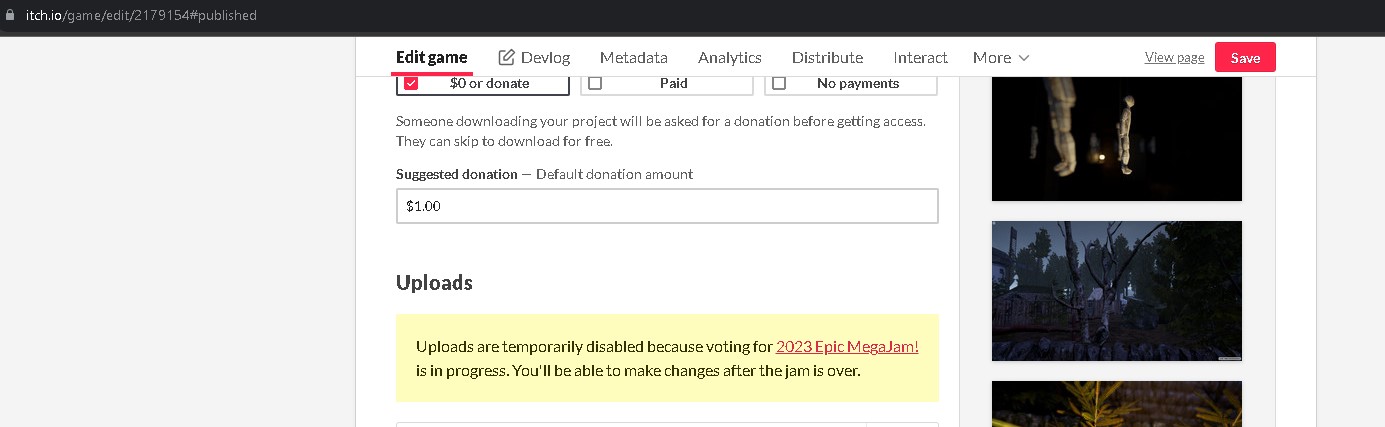1385x427 pixels.
Task: Enable the No payments option
Action: 779,84
